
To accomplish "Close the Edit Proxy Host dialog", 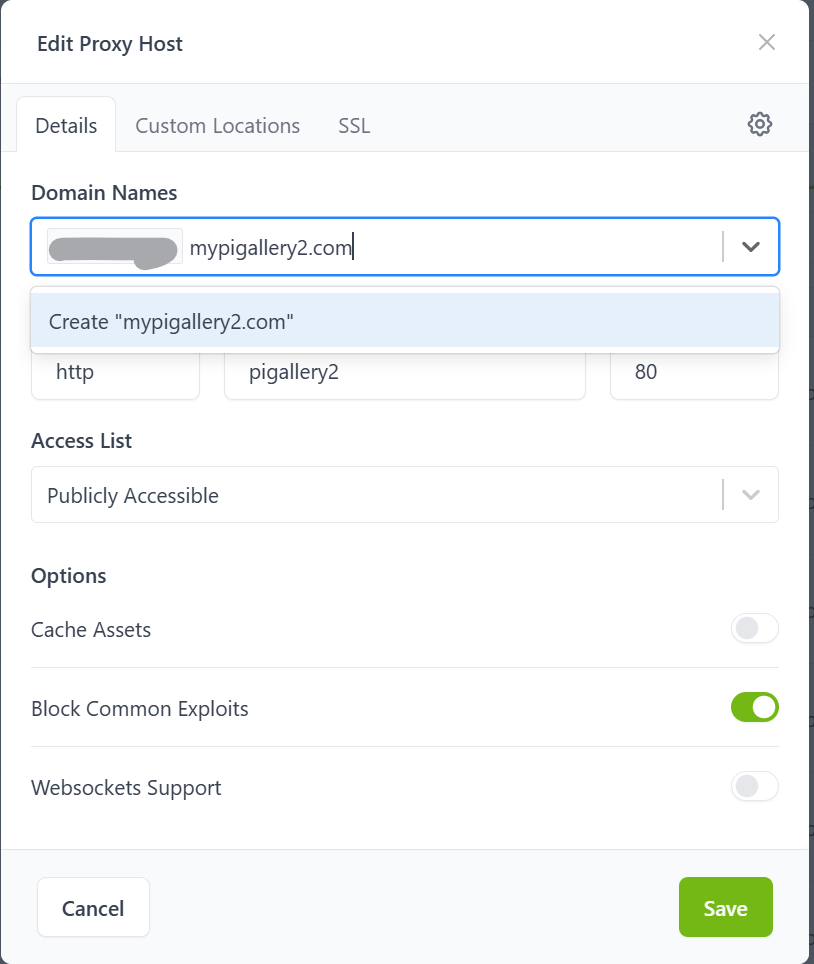I will pyautogui.click(x=767, y=42).
